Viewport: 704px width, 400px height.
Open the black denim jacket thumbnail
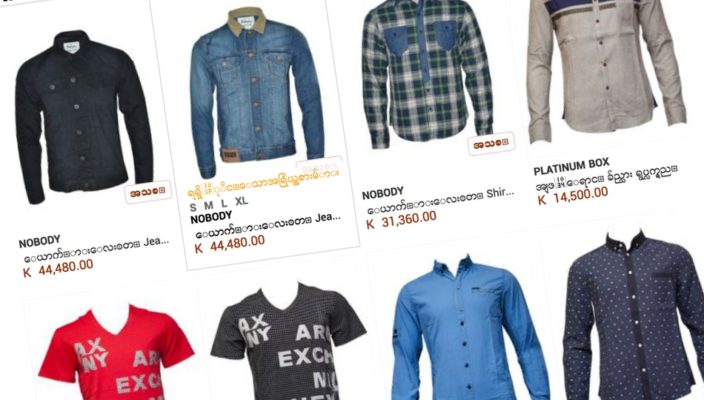point(83,117)
